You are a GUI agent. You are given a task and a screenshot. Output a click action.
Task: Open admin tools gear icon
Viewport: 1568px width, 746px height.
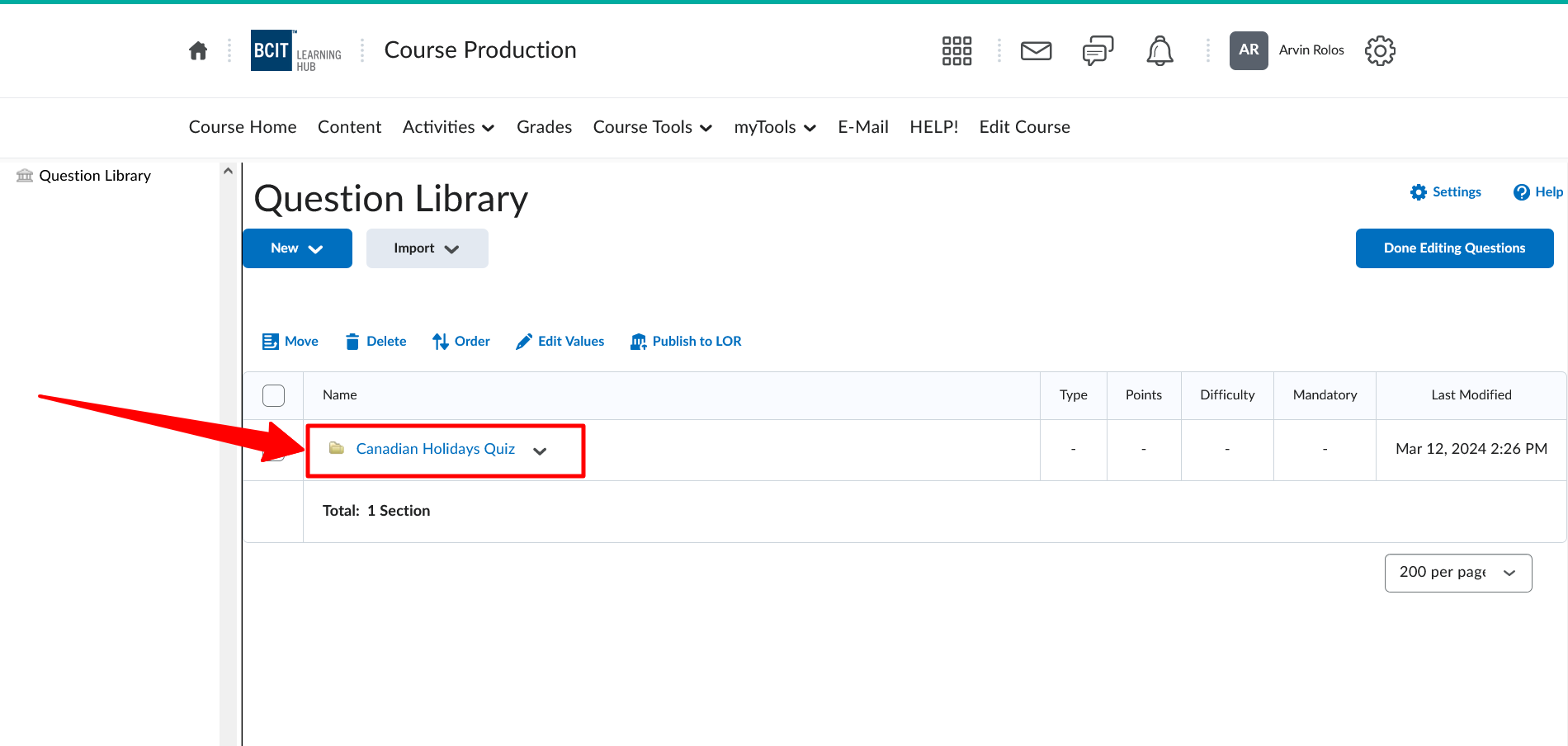click(x=1380, y=51)
